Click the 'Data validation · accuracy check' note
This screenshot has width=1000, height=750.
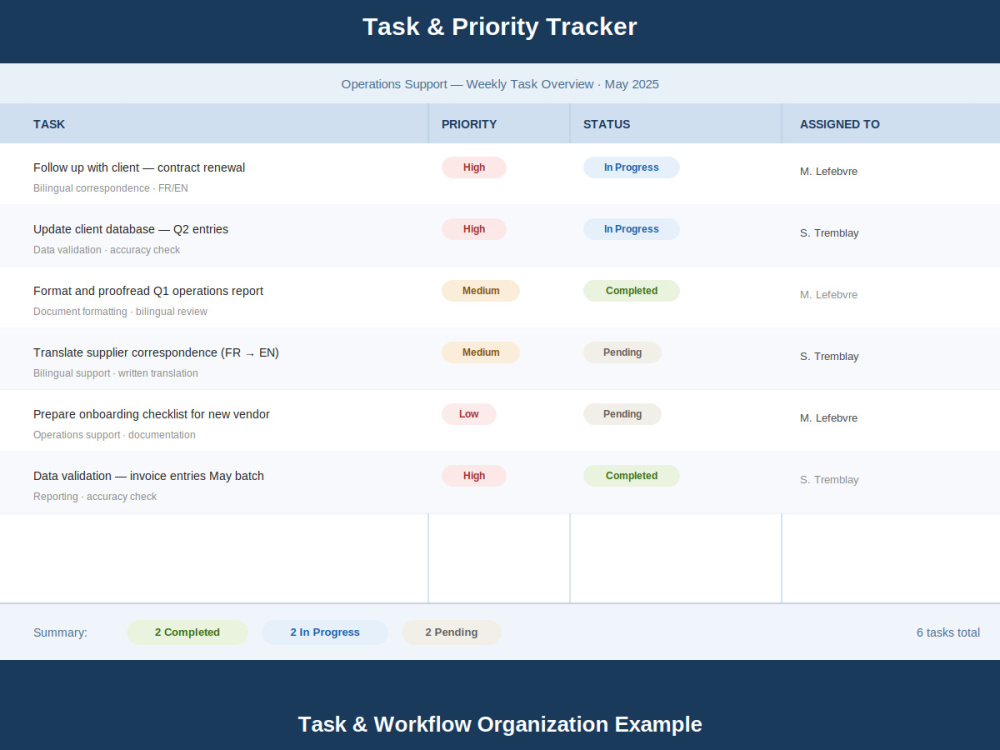coord(107,250)
